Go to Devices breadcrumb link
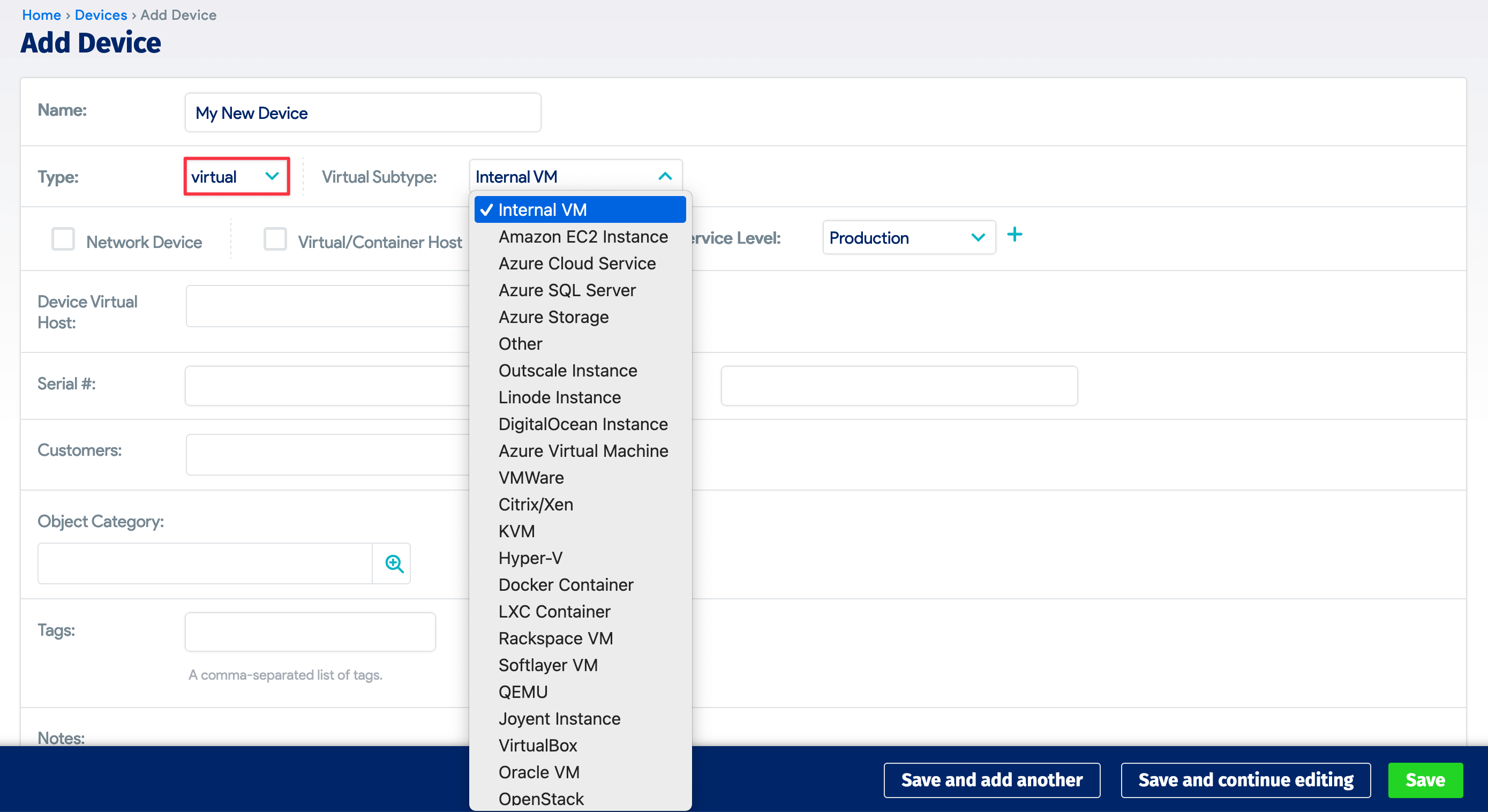 point(101,15)
